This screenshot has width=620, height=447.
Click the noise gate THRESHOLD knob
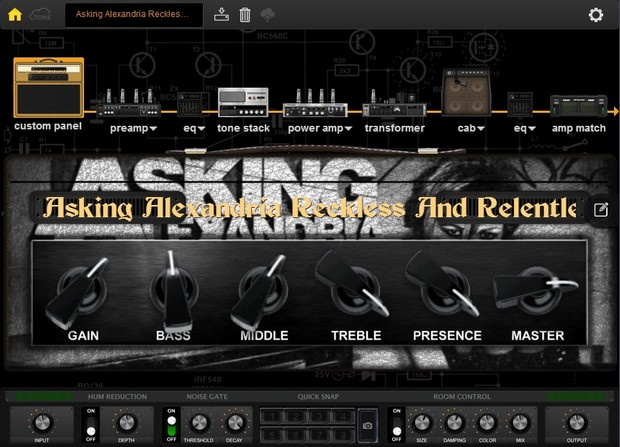[199, 423]
